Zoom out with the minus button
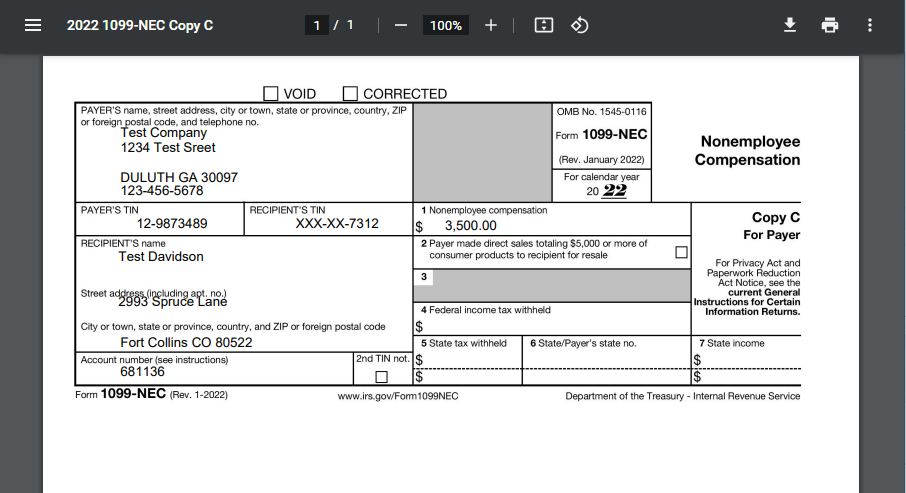The image size is (906, 493). 401,25
